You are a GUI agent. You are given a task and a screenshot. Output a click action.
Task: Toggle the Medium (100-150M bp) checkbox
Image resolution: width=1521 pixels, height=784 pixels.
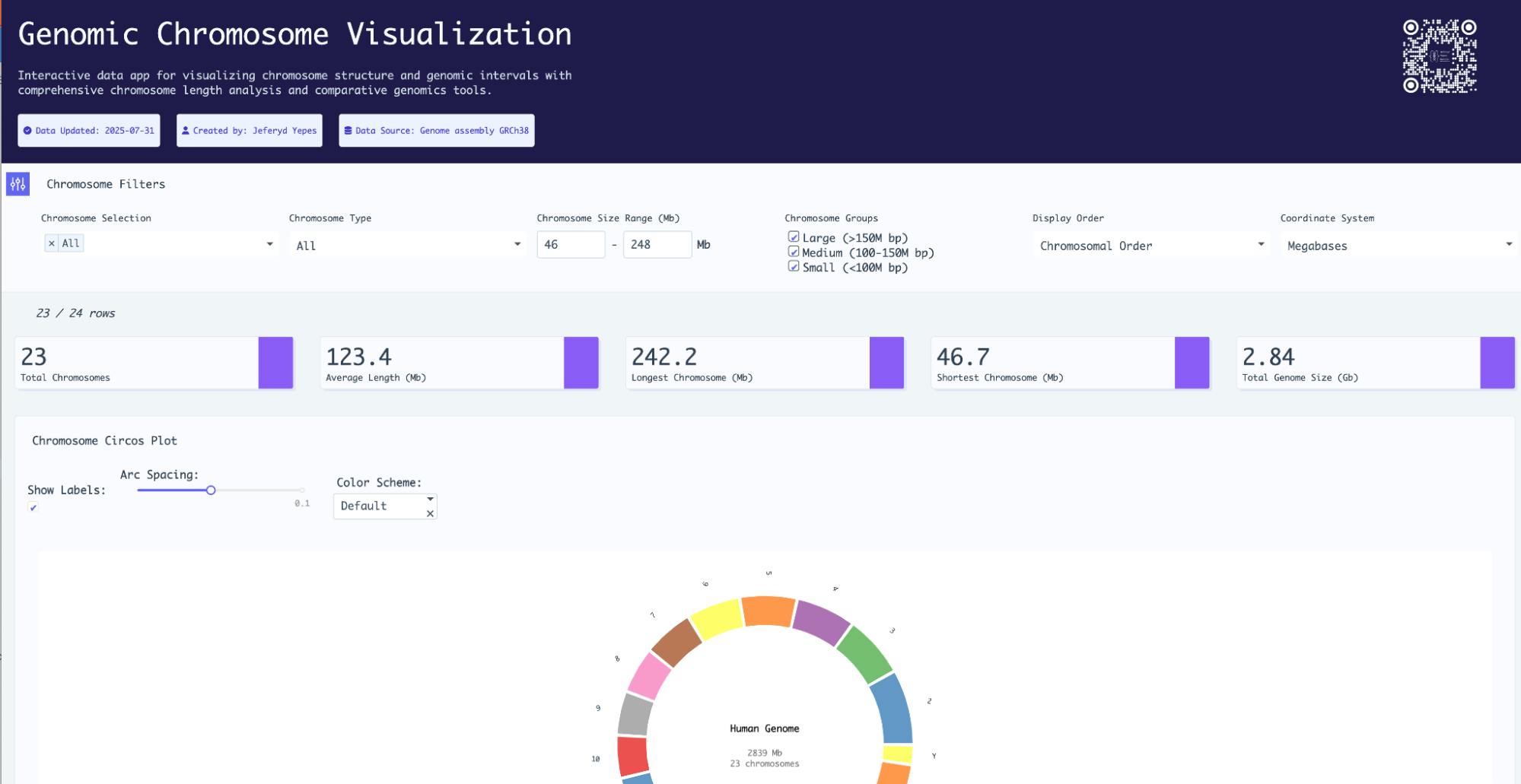pos(794,252)
